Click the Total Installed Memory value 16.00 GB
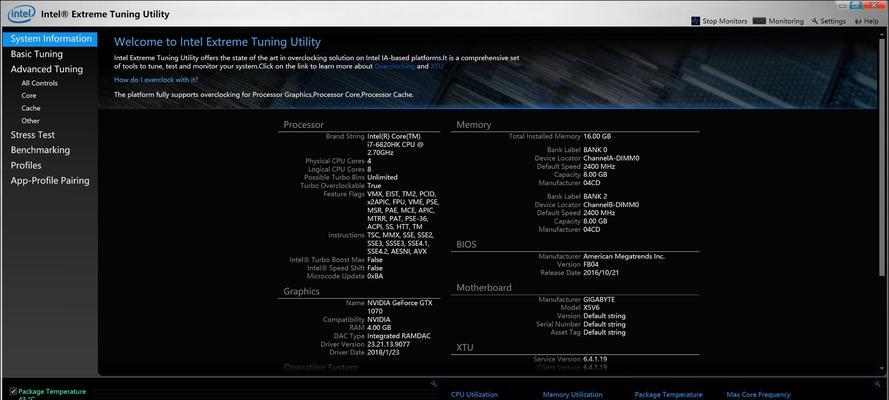The width and height of the screenshot is (889, 400). pyautogui.click(x=597, y=137)
